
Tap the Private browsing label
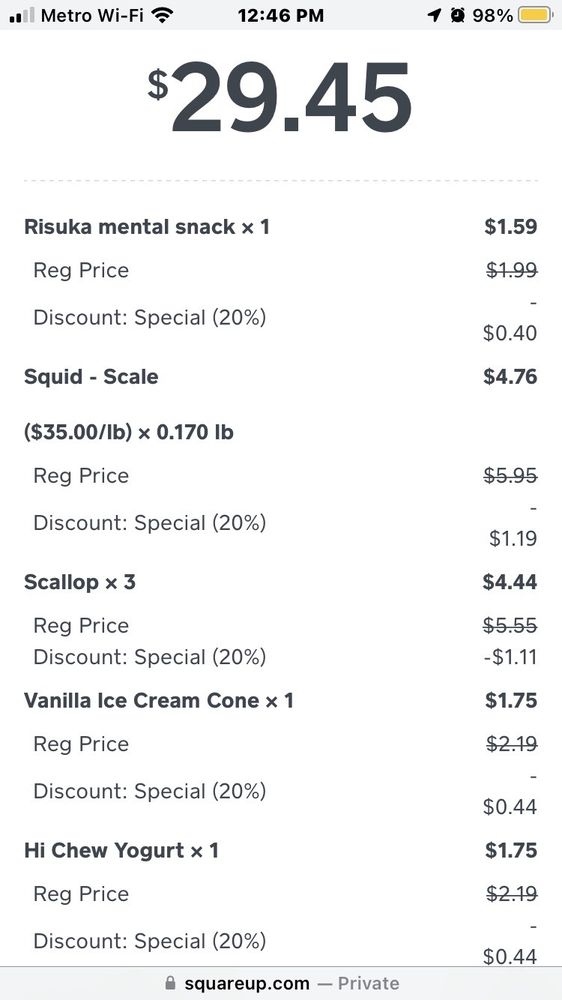(x=369, y=983)
